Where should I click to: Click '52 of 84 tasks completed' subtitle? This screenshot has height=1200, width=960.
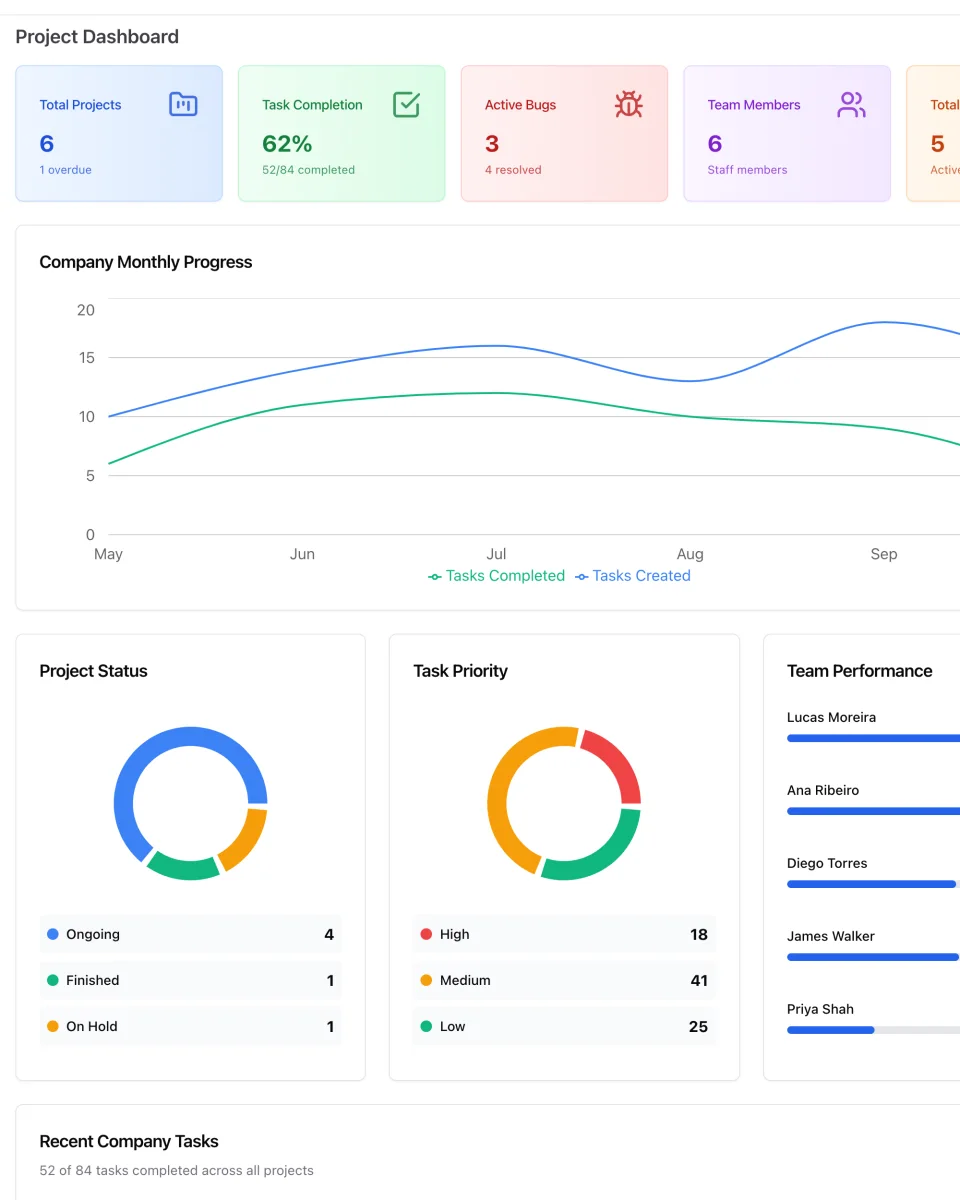[177, 1170]
